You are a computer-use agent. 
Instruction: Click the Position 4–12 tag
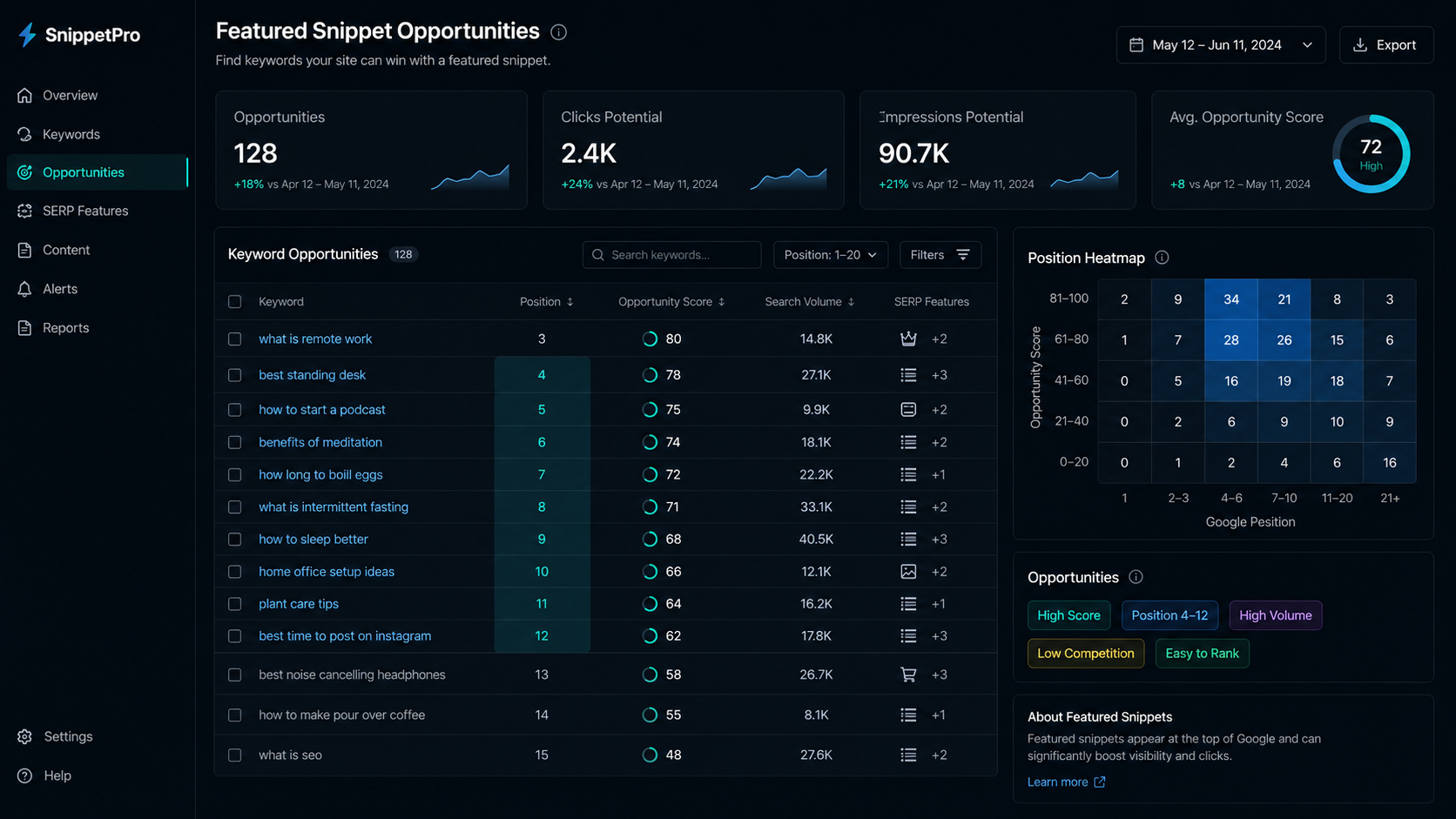pos(1170,615)
